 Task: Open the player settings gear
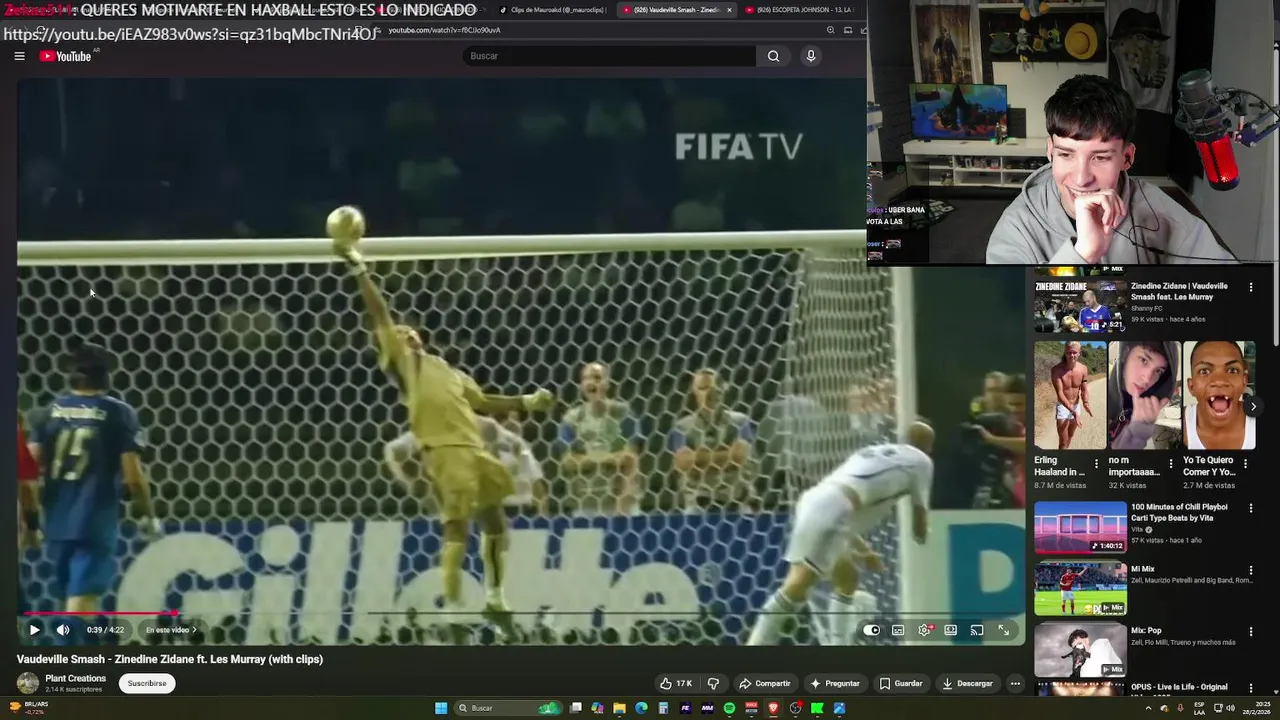coord(924,630)
